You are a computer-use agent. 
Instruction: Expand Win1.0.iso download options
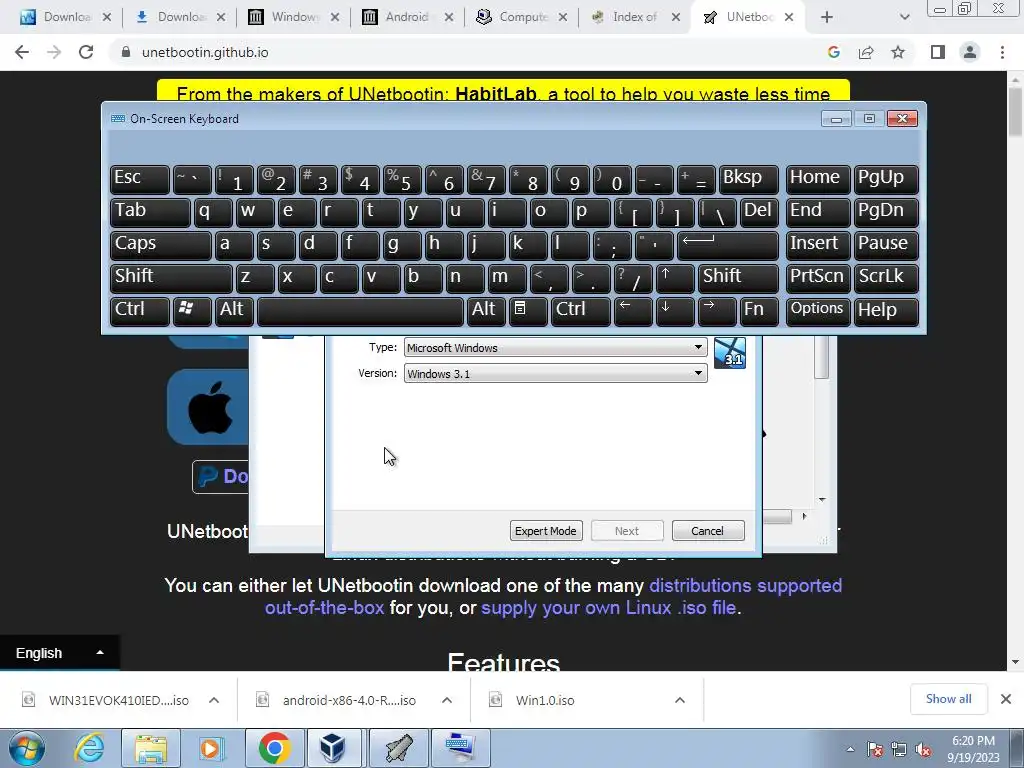pyautogui.click(x=680, y=700)
